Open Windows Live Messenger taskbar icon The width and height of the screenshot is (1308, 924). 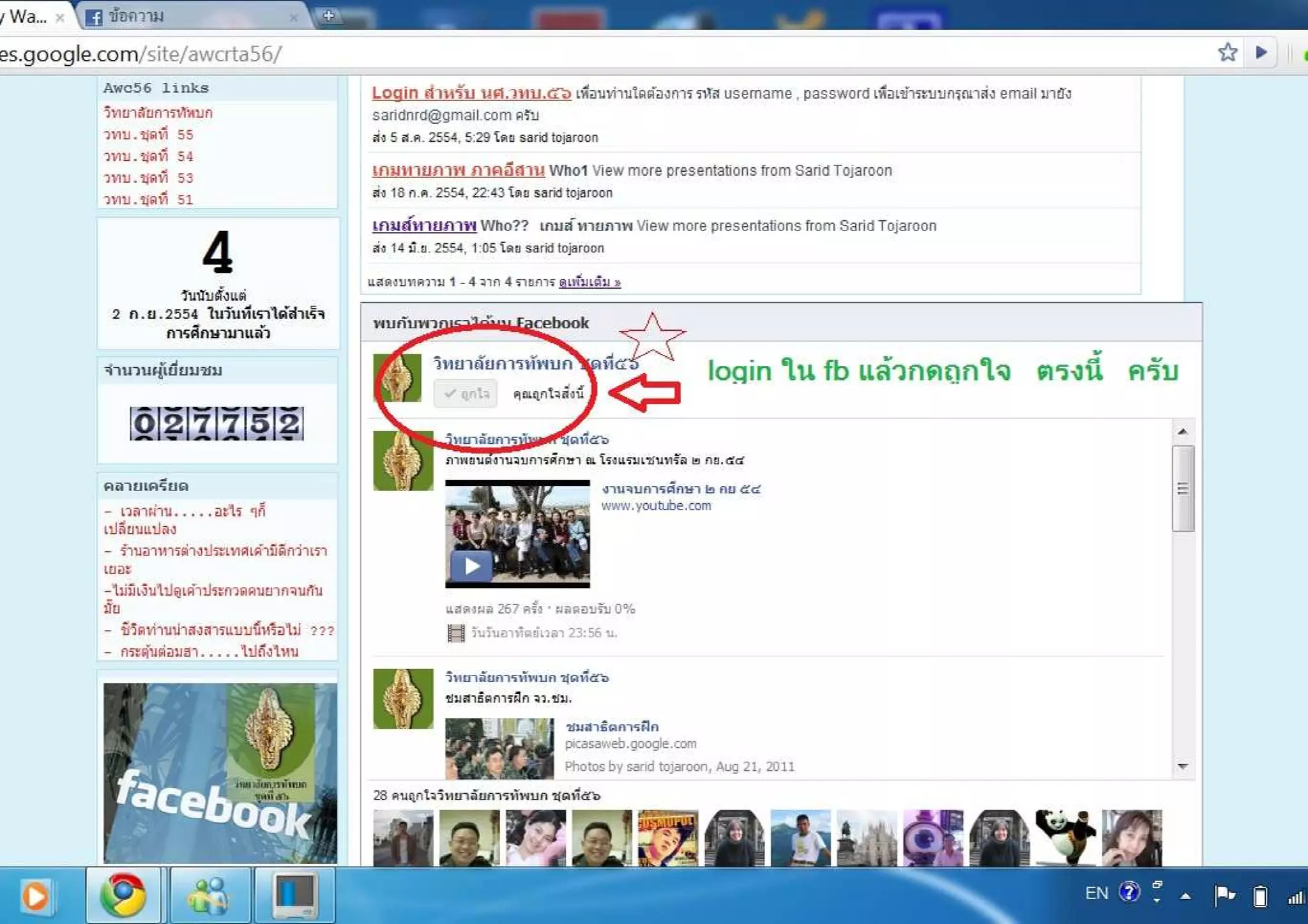[x=209, y=895]
